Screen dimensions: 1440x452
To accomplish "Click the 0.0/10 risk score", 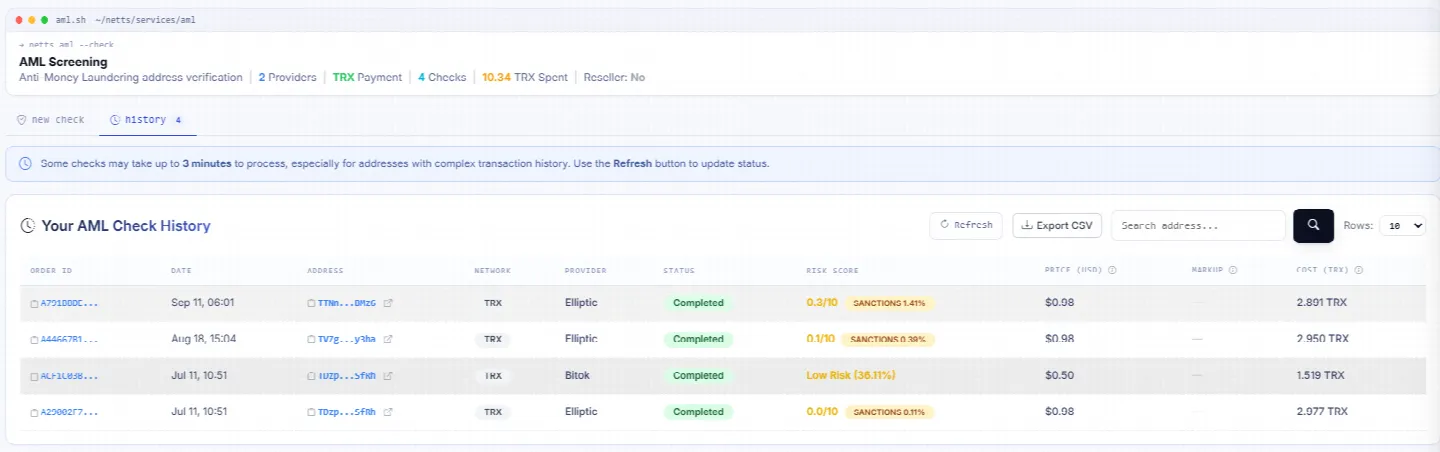I will [821, 412].
